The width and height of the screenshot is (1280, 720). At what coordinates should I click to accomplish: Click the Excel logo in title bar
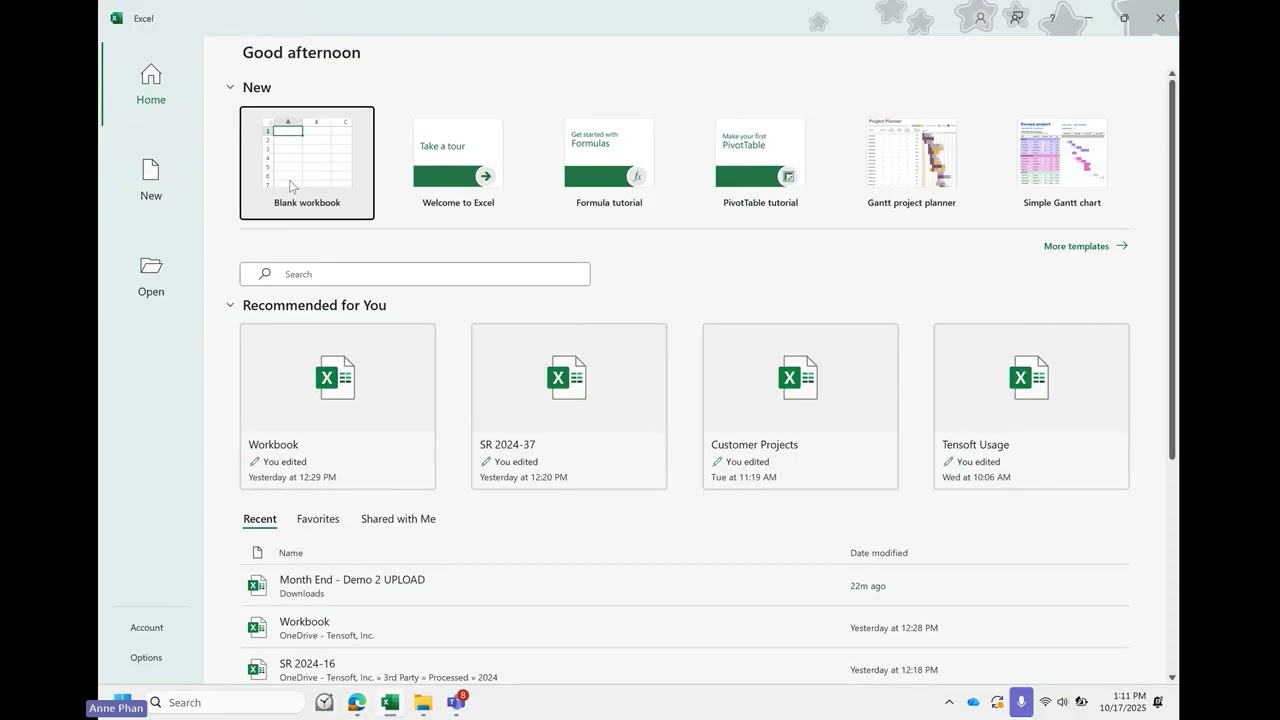click(x=117, y=18)
